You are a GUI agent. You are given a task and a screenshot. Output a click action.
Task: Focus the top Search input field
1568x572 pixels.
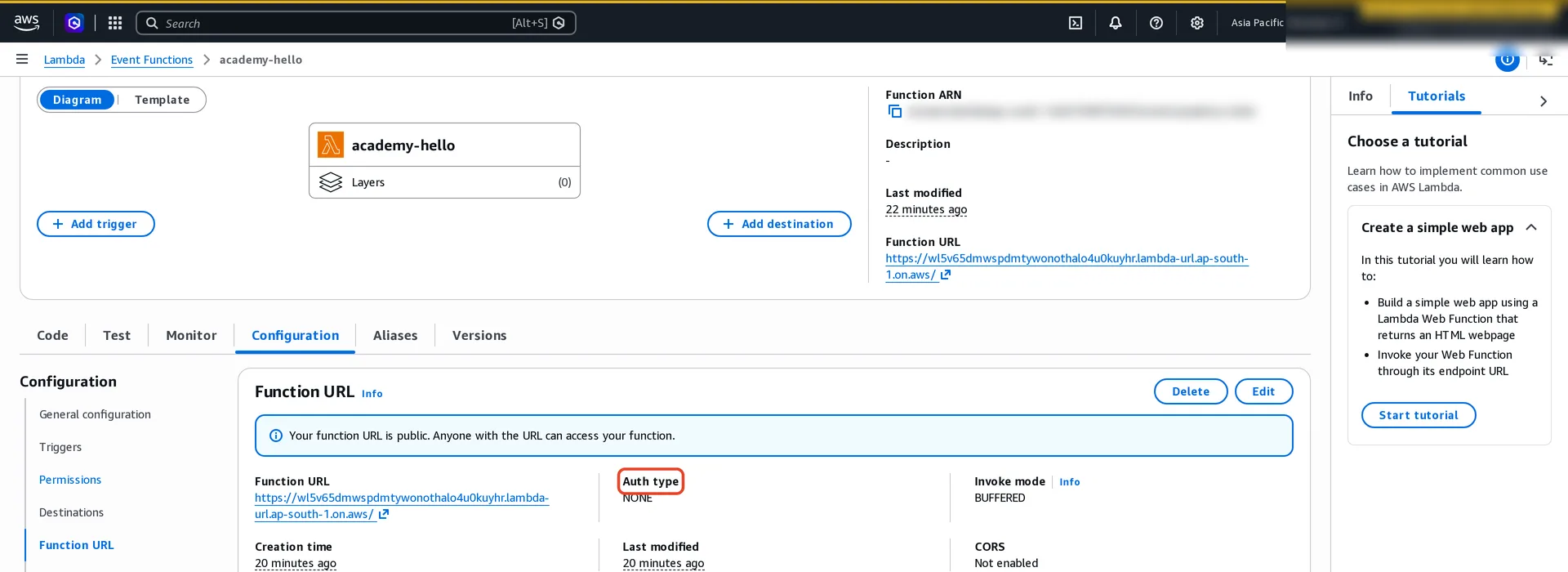355,23
